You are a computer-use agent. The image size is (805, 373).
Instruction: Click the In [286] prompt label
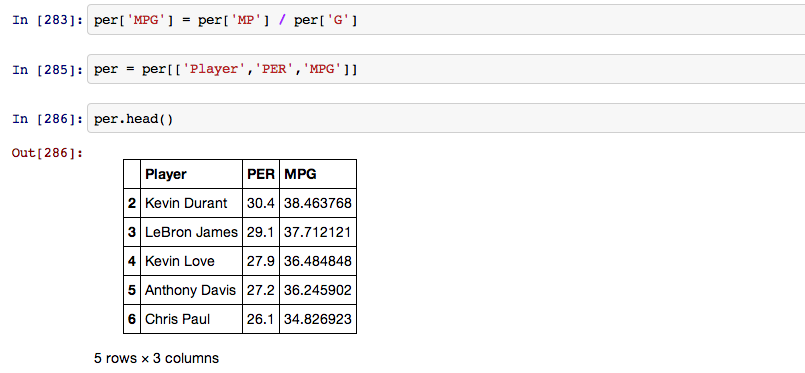coord(47,119)
